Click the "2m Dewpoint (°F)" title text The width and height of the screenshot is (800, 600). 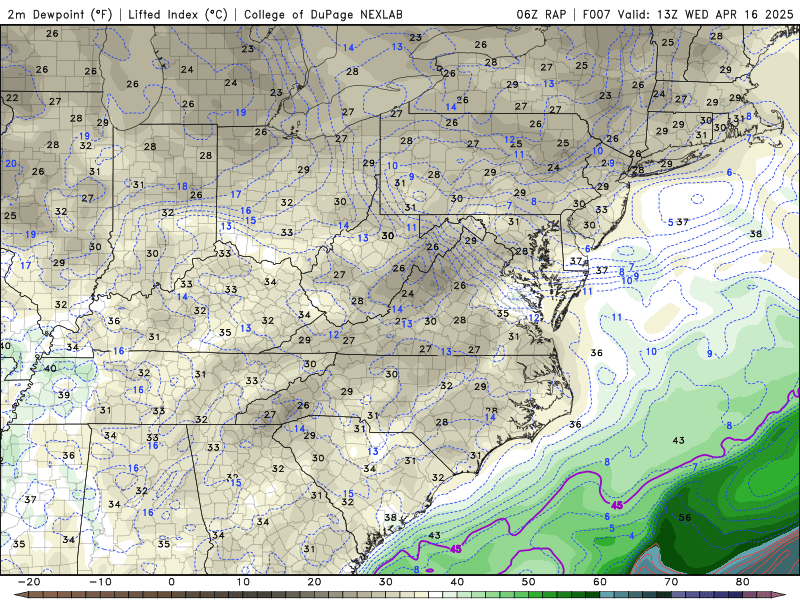click(x=60, y=14)
